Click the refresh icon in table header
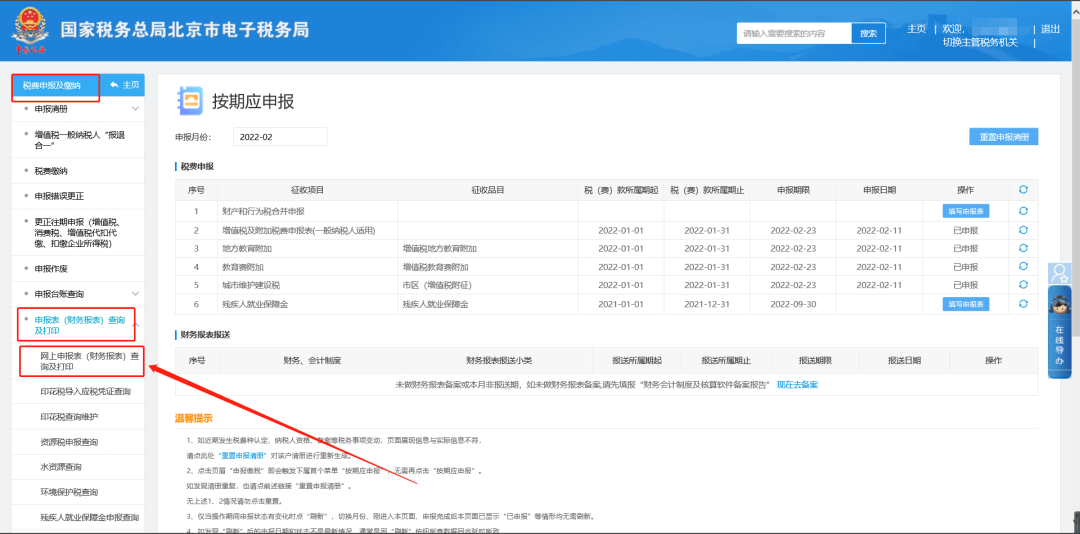The width and height of the screenshot is (1080, 534). 1023,190
